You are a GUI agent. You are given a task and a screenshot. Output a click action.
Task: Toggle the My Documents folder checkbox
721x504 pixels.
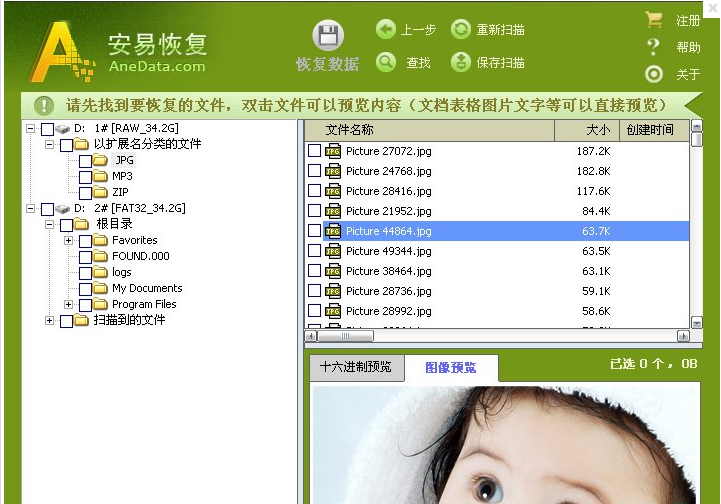pyautogui.click(x=86, y=289)
